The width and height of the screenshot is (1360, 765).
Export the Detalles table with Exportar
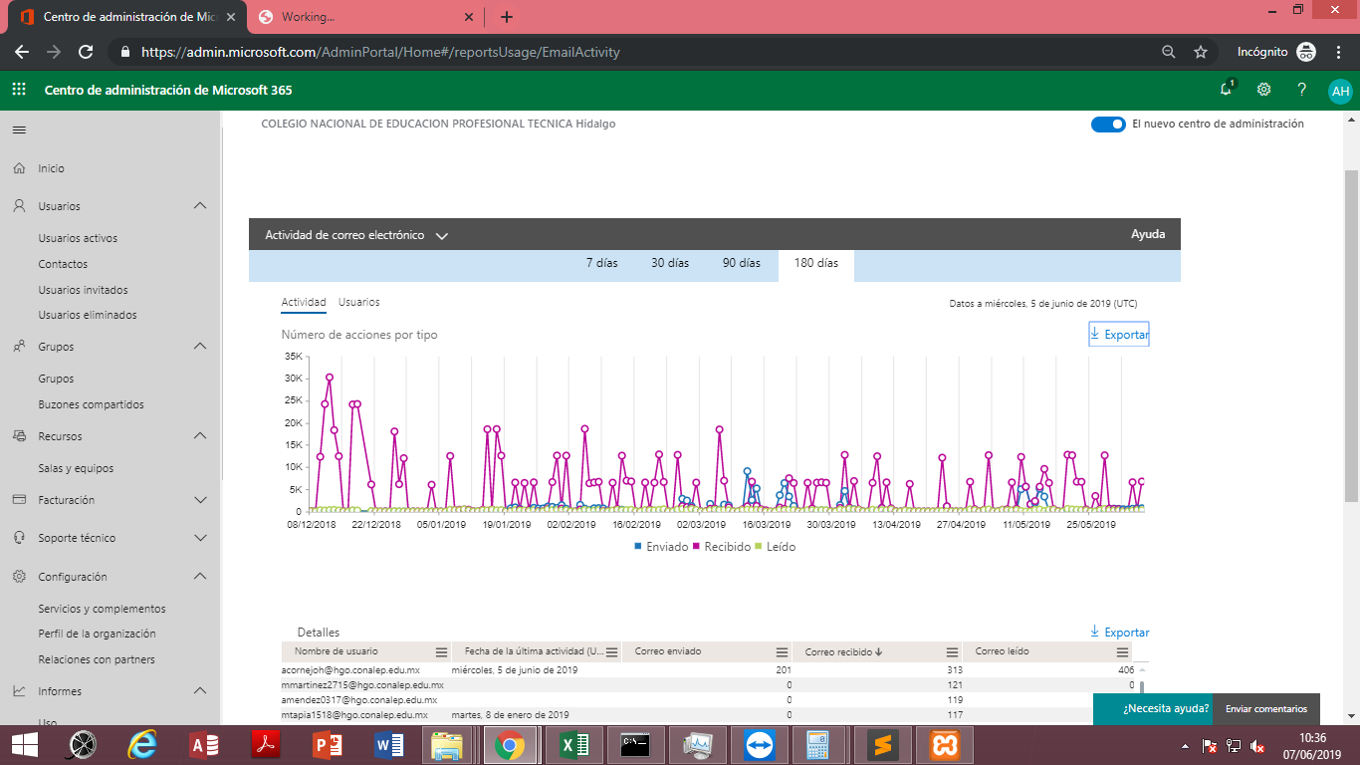[1119, 632]
